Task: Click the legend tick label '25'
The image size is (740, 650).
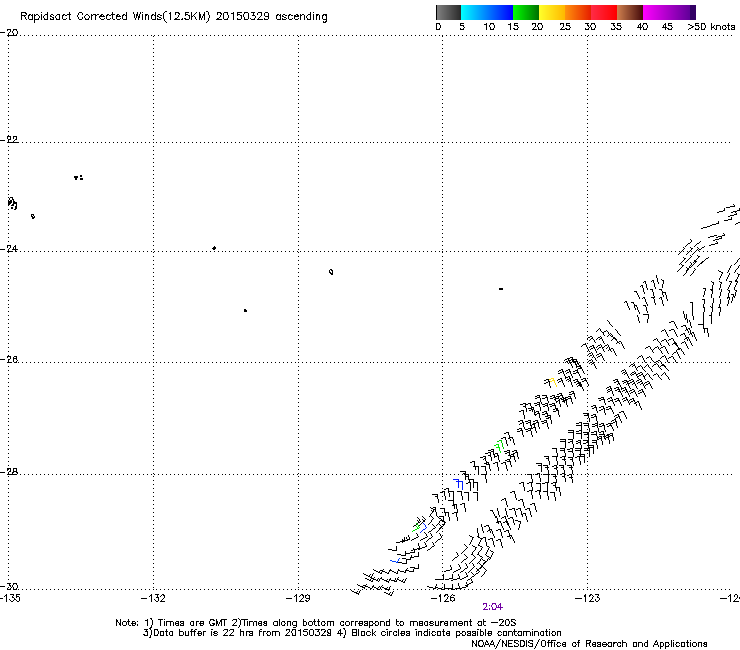Action: pyautogui.click(x=565, y=27)
